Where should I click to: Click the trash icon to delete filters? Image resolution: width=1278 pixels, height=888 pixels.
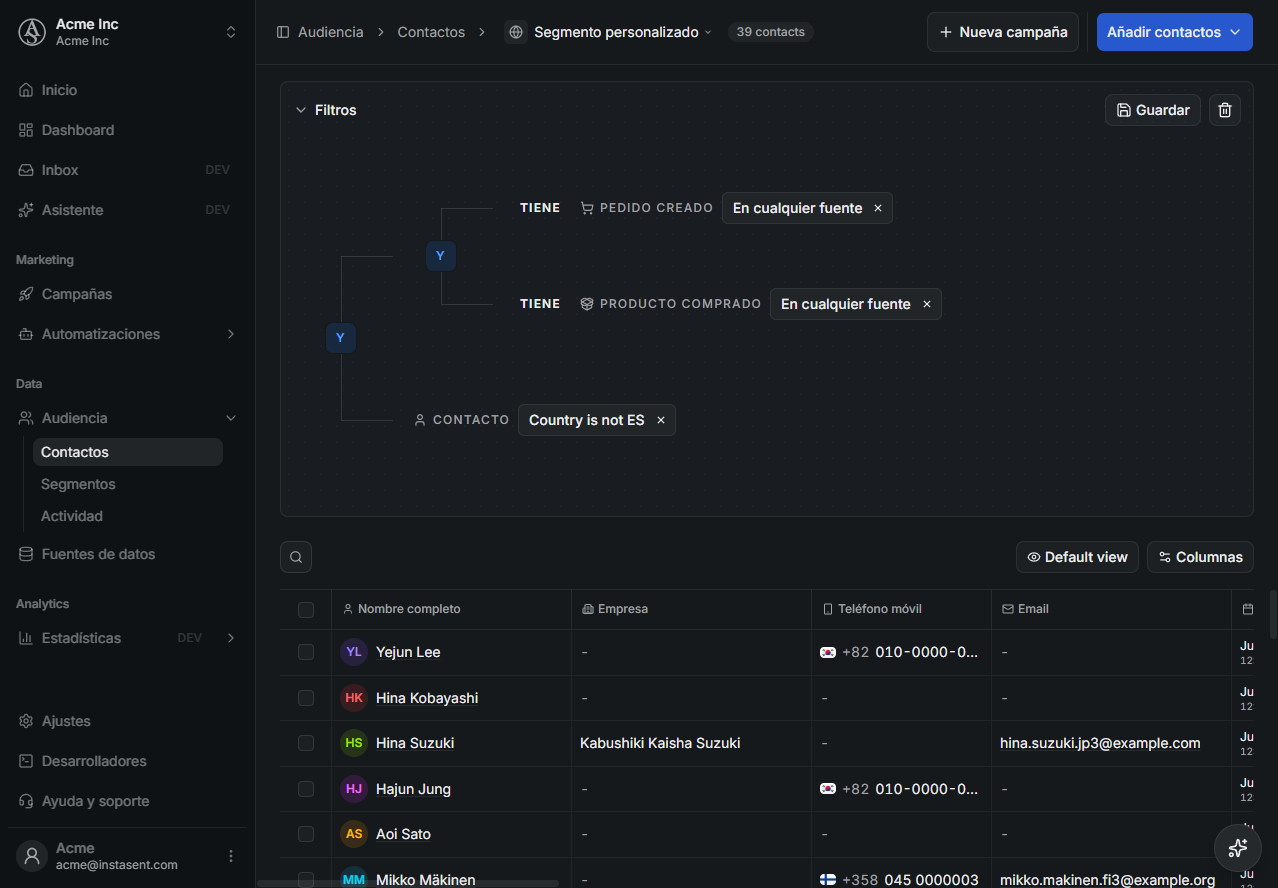1225,110
